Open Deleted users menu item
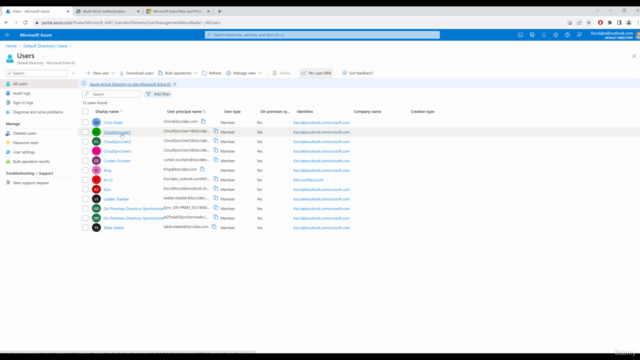The image size is (640, 360). coord(24,133)
